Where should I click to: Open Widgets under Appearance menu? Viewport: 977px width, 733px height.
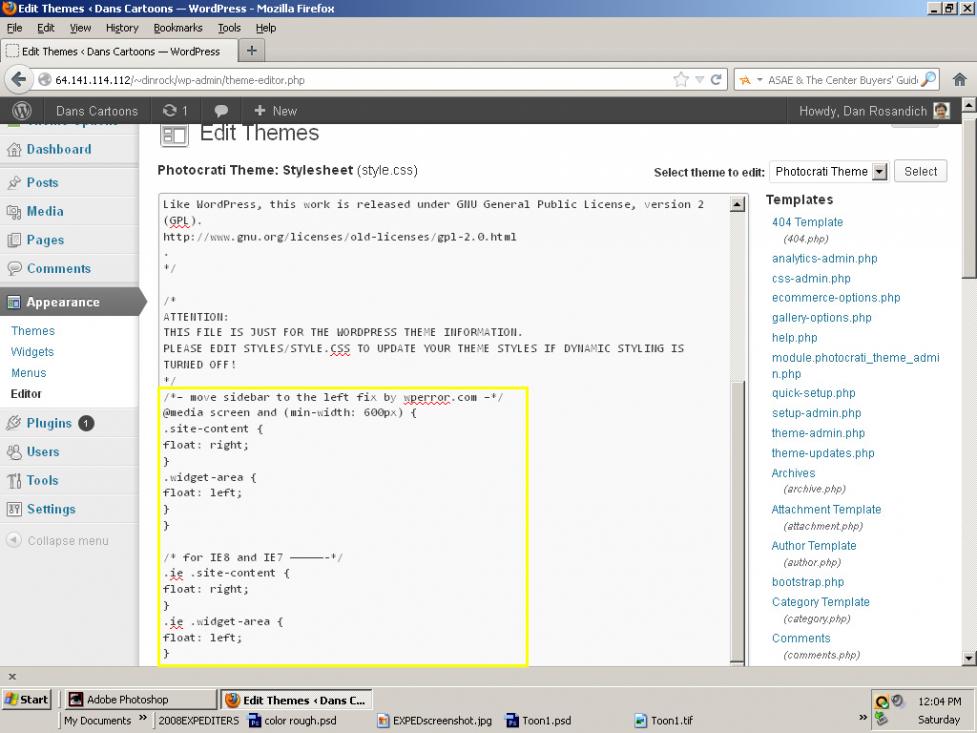pos(32,352)
